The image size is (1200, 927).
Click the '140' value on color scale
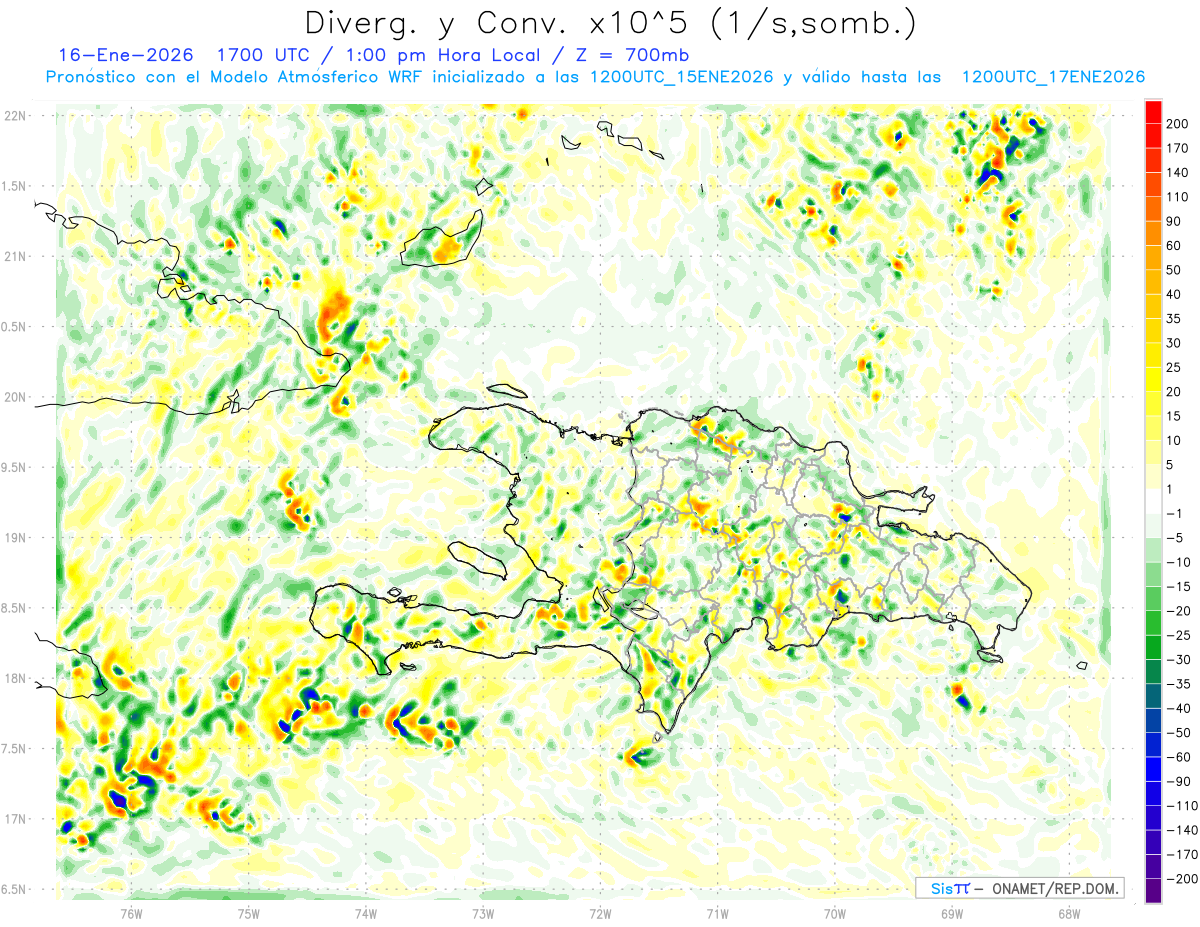click(x=1177, y=173)
